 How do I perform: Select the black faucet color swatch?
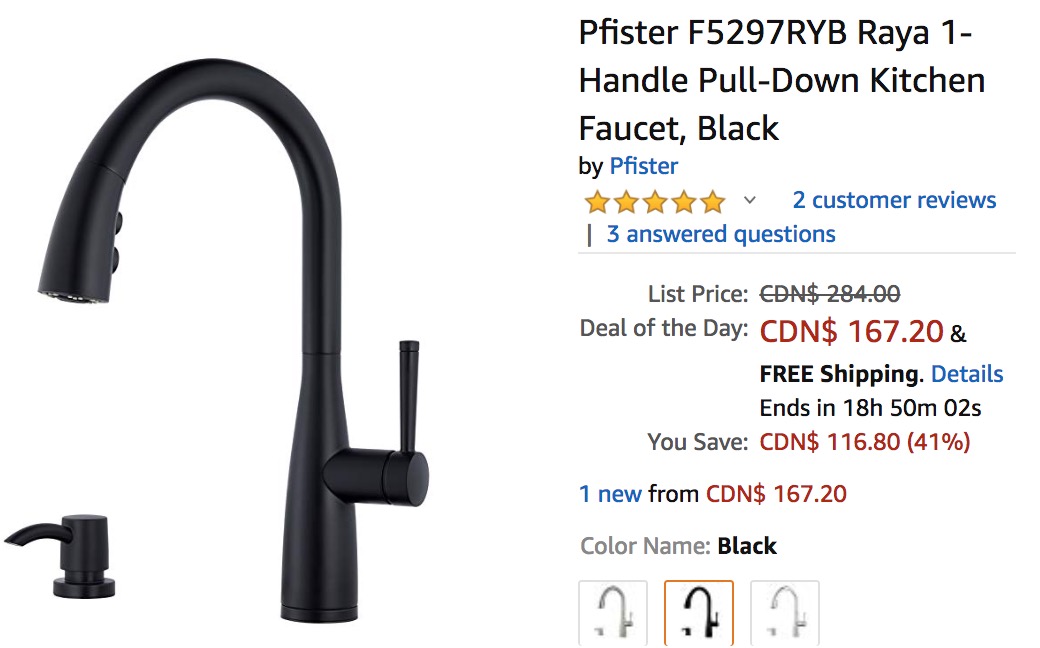(698, 612)
